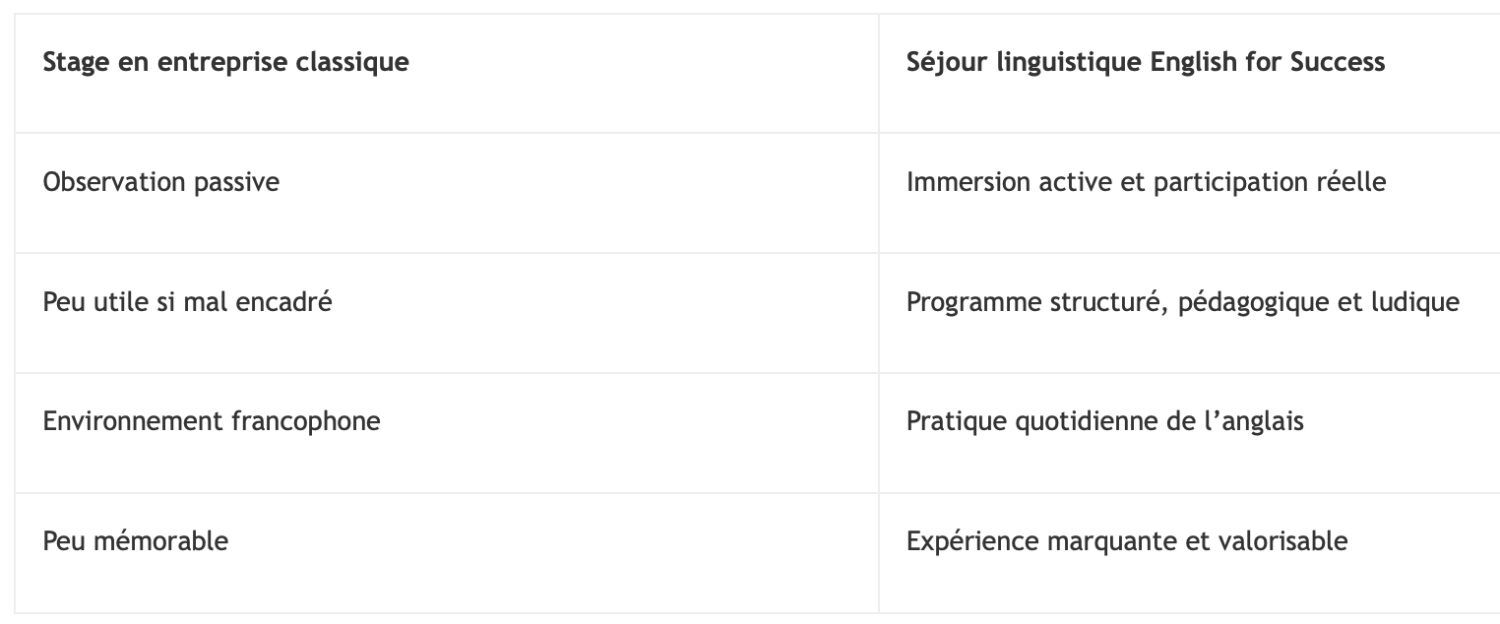The image size is (1500, 624).
Task: Click the "Immersion active et participation réelle" cell
Action: 1145,183
